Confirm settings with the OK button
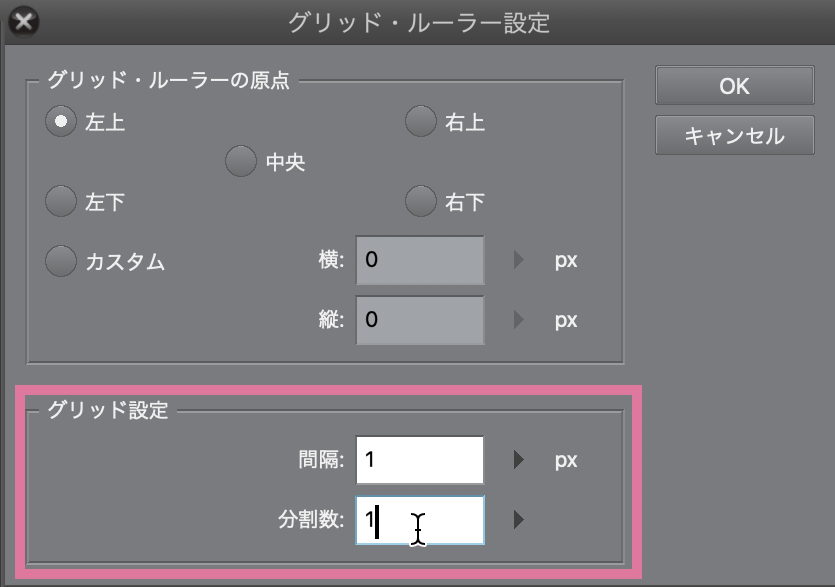The height and width of the screenshot is (587, 835). [734, 85]
